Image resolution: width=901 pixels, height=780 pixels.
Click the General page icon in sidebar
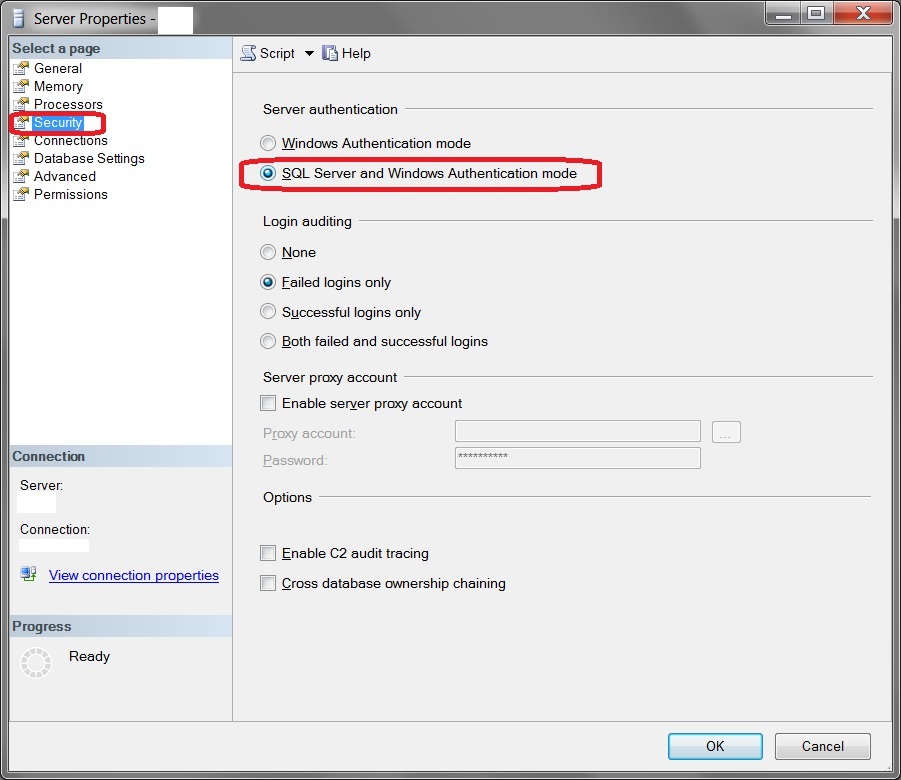[x=21, y=69]
